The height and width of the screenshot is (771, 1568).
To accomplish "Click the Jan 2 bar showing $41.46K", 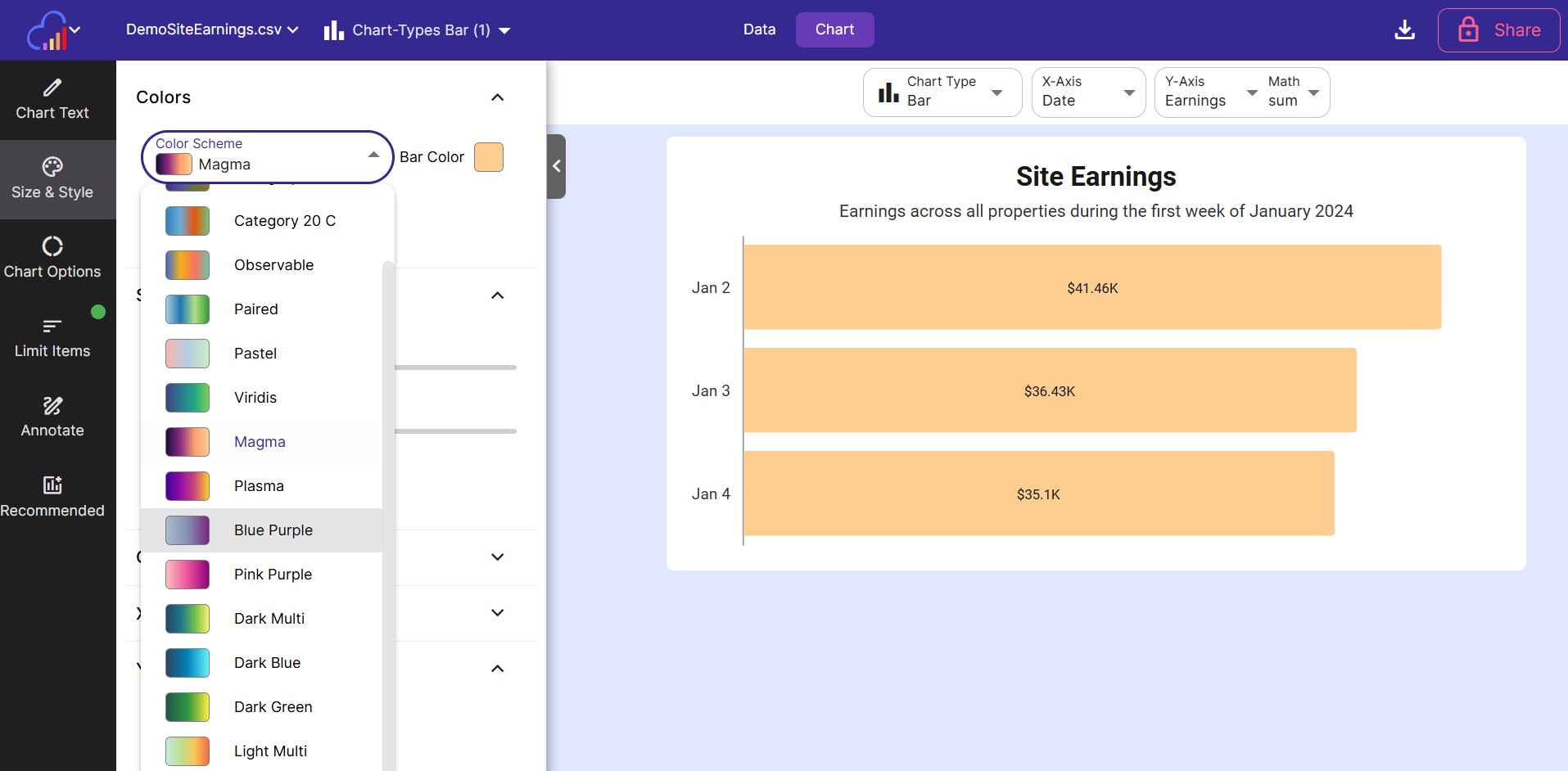I will 1092,287.
